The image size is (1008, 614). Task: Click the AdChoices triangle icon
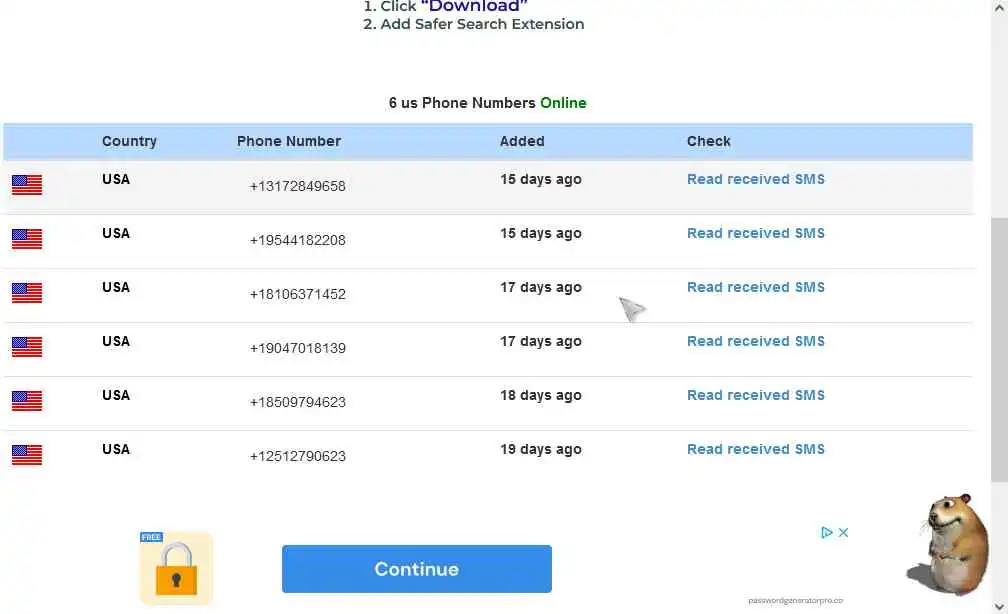point(827,533)
